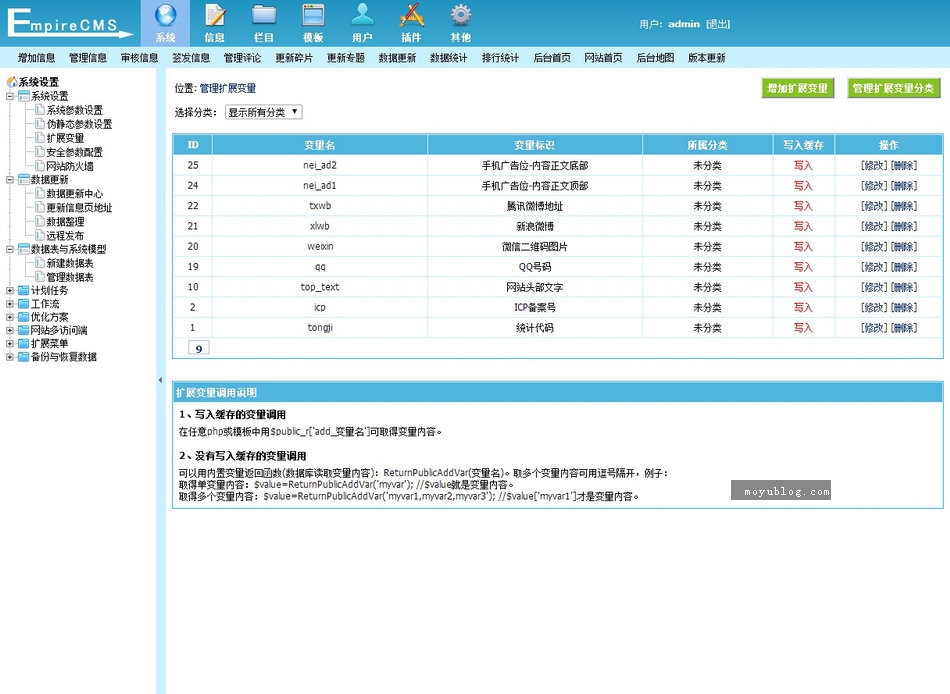Collapse the 数据表与系统模型 tree folder
Image resolution: width=950 pixels, height=694 pixels.
tap(10, 249)
